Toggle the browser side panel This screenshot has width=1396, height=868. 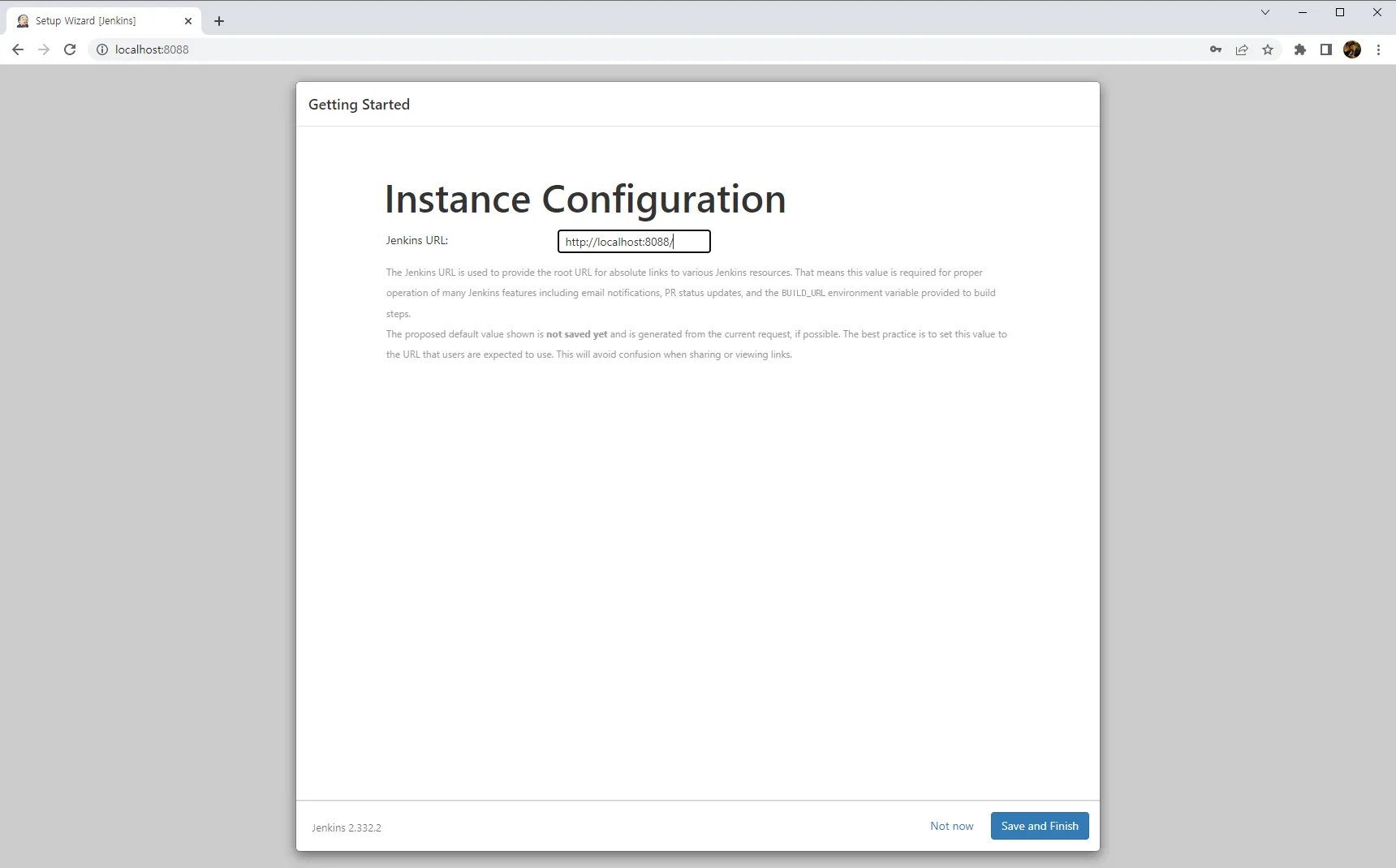pyautogui.click(x=1326, y=49)
